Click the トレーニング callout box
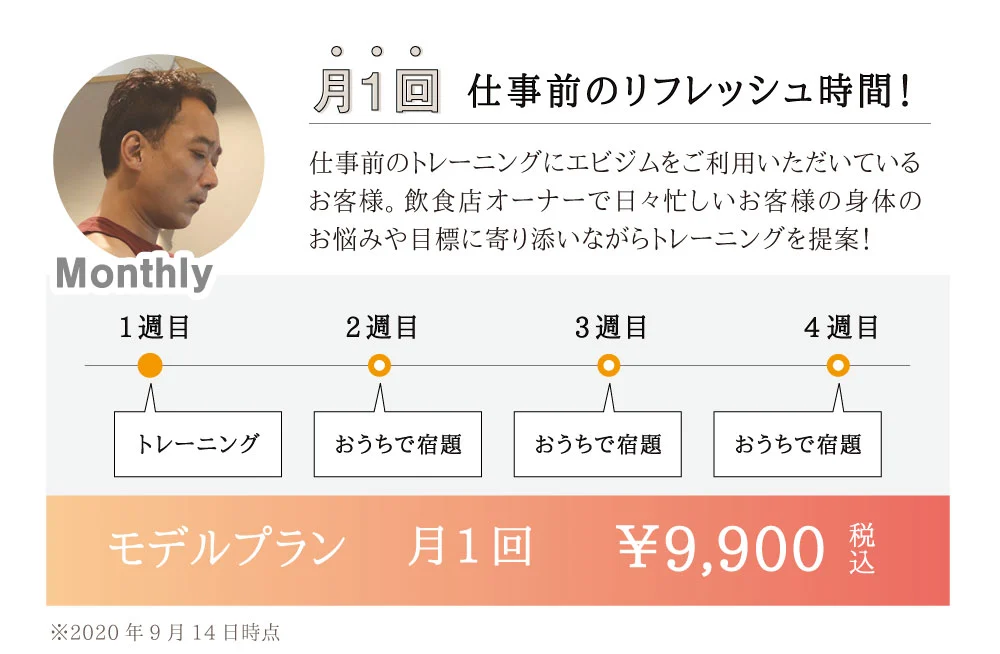1000x654 pixels. (197, 444)
